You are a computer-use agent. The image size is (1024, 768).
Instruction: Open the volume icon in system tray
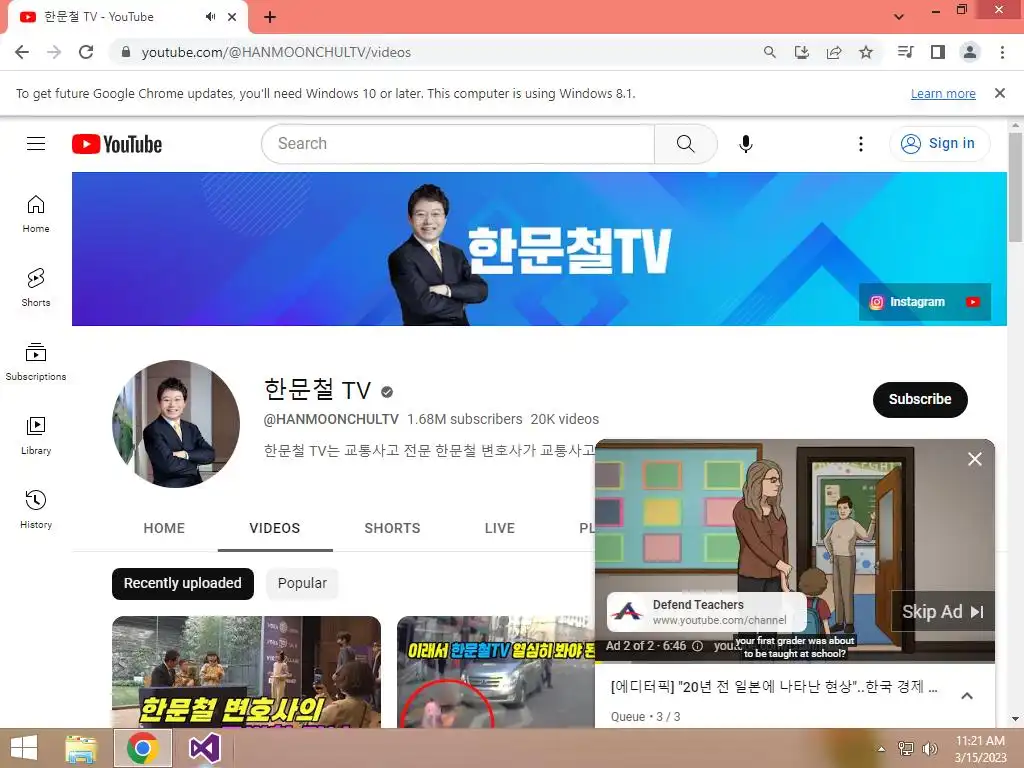pyautogui.click(x=929, y=749)
